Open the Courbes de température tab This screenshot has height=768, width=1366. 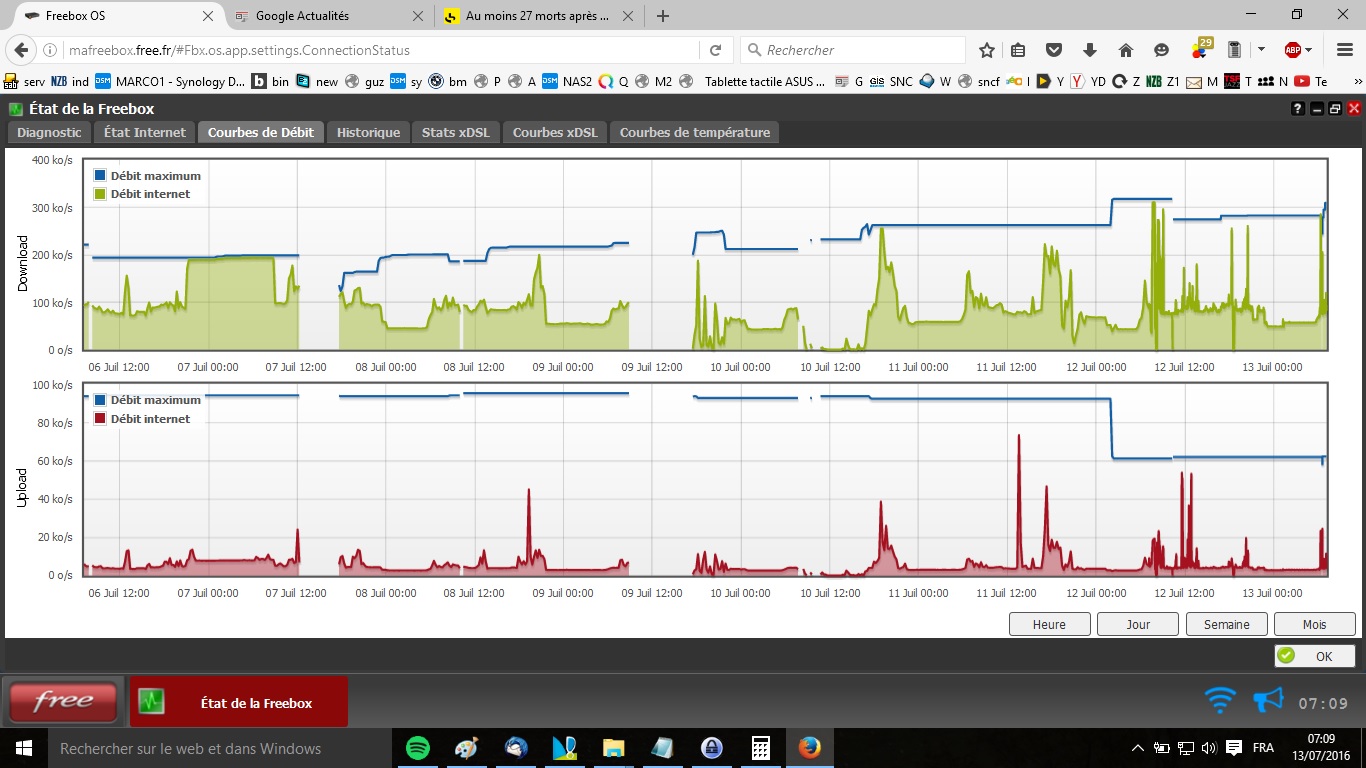(695, 132)
